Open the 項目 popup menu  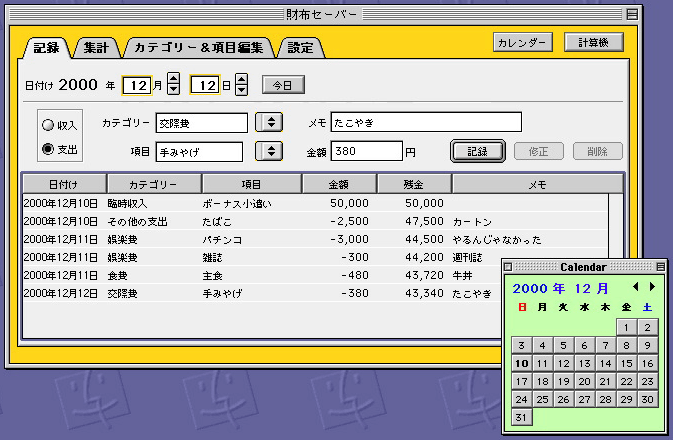pos(269,151)
